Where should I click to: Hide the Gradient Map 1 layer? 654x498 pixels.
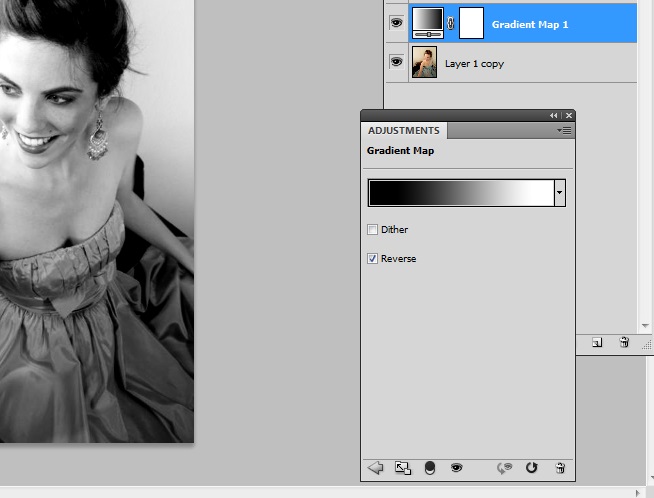396,23
